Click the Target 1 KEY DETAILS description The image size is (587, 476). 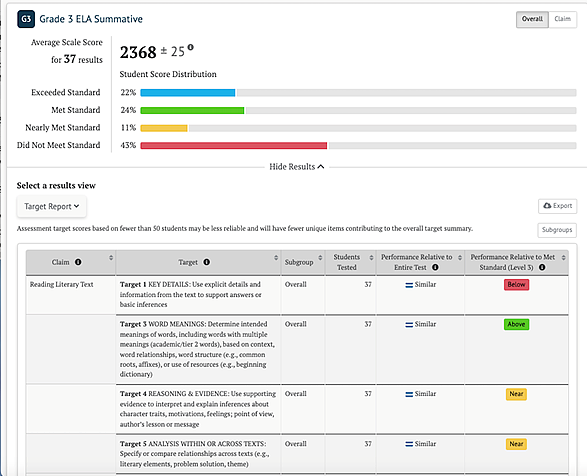click(x=191, y=294)
